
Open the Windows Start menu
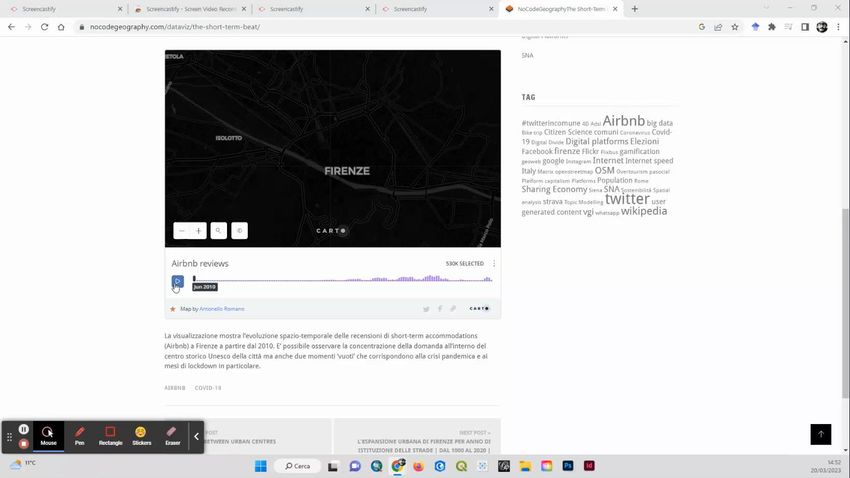pos(261,466)
